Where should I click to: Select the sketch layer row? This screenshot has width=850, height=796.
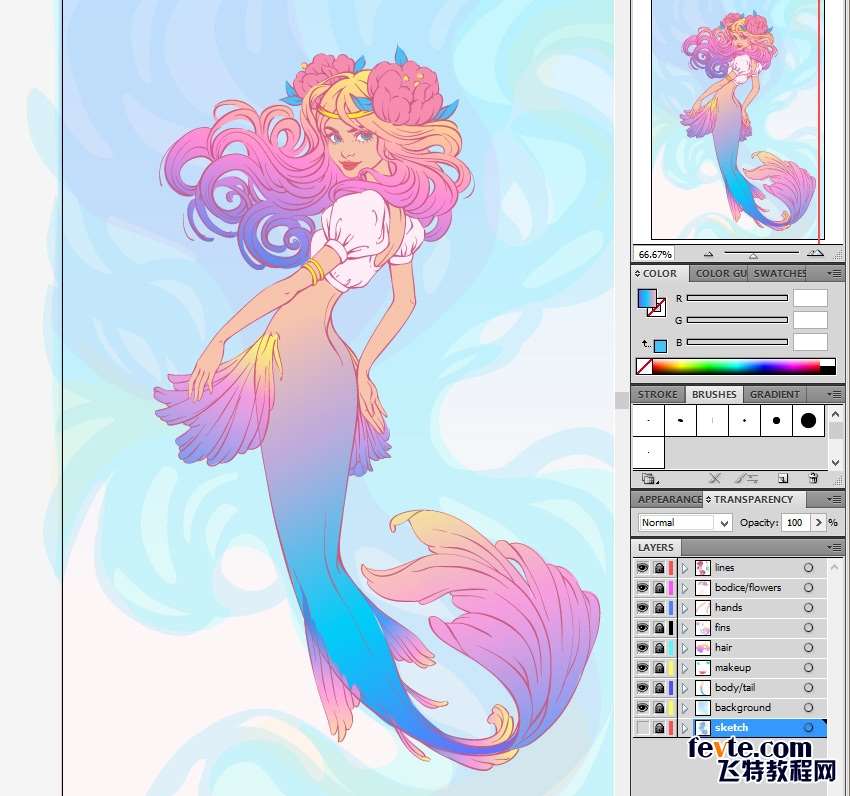[730, 728]
